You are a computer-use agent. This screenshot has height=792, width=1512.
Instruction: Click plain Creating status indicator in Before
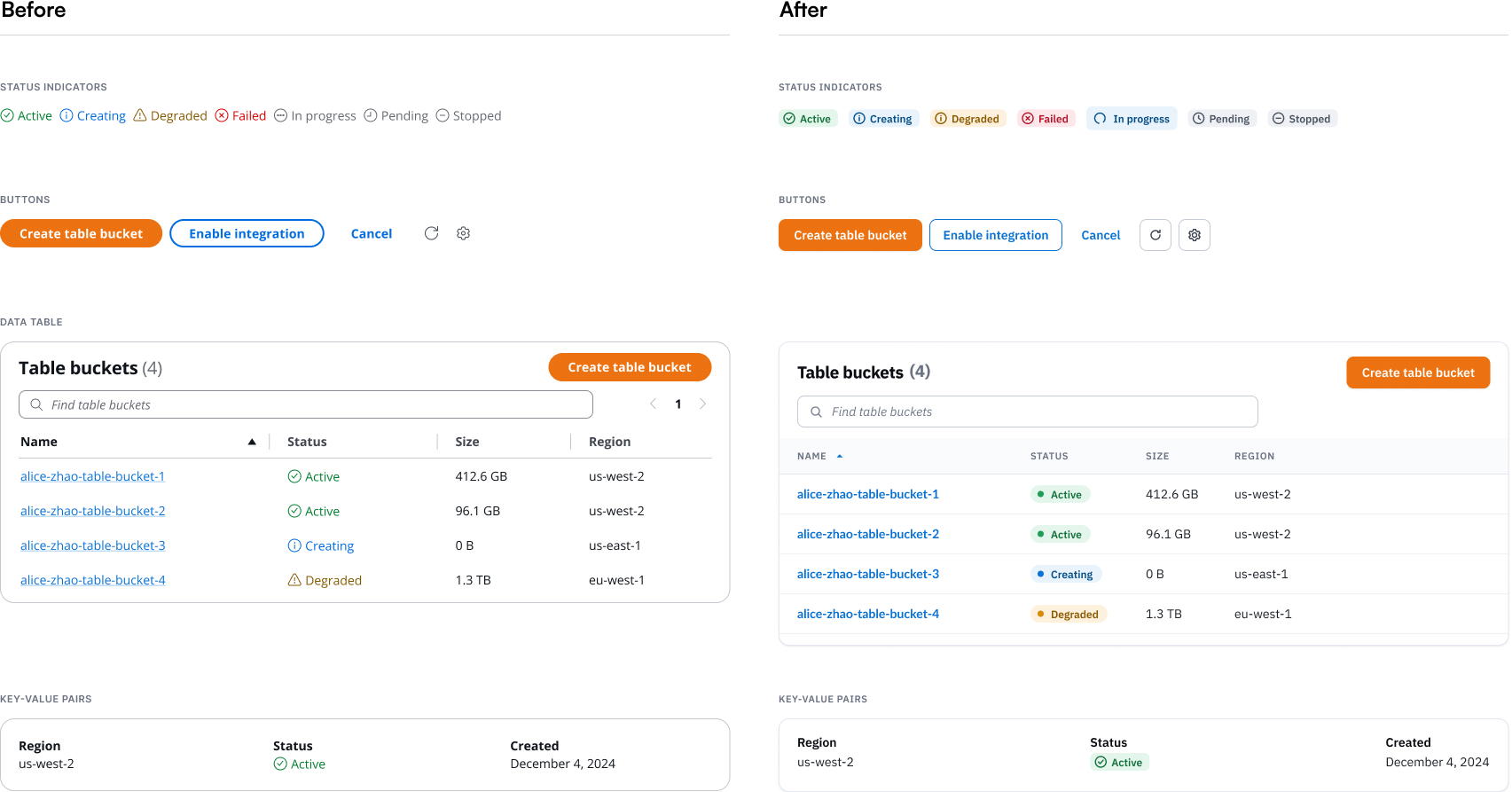93,115
